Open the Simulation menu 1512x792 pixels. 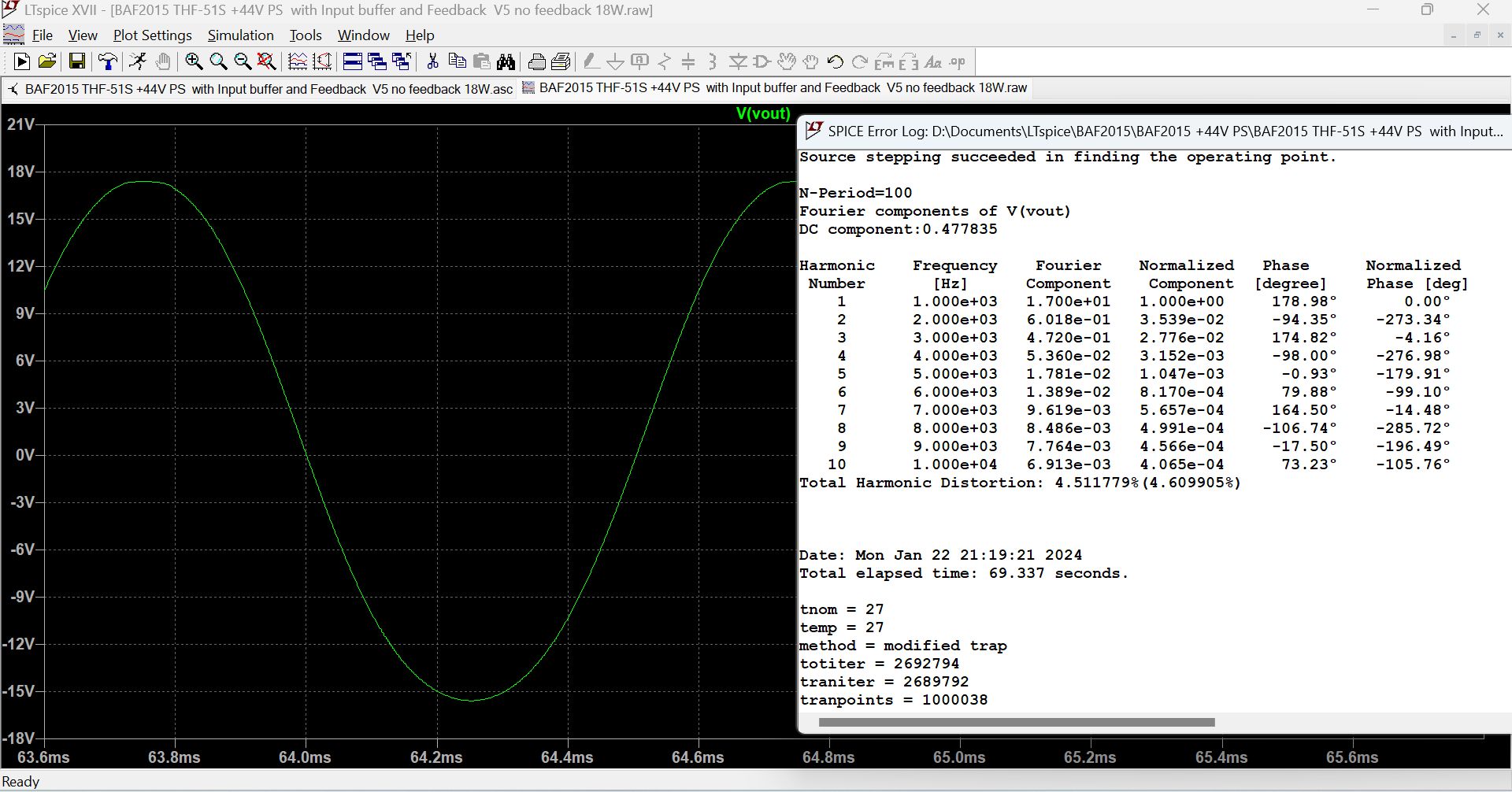point(240,35)
